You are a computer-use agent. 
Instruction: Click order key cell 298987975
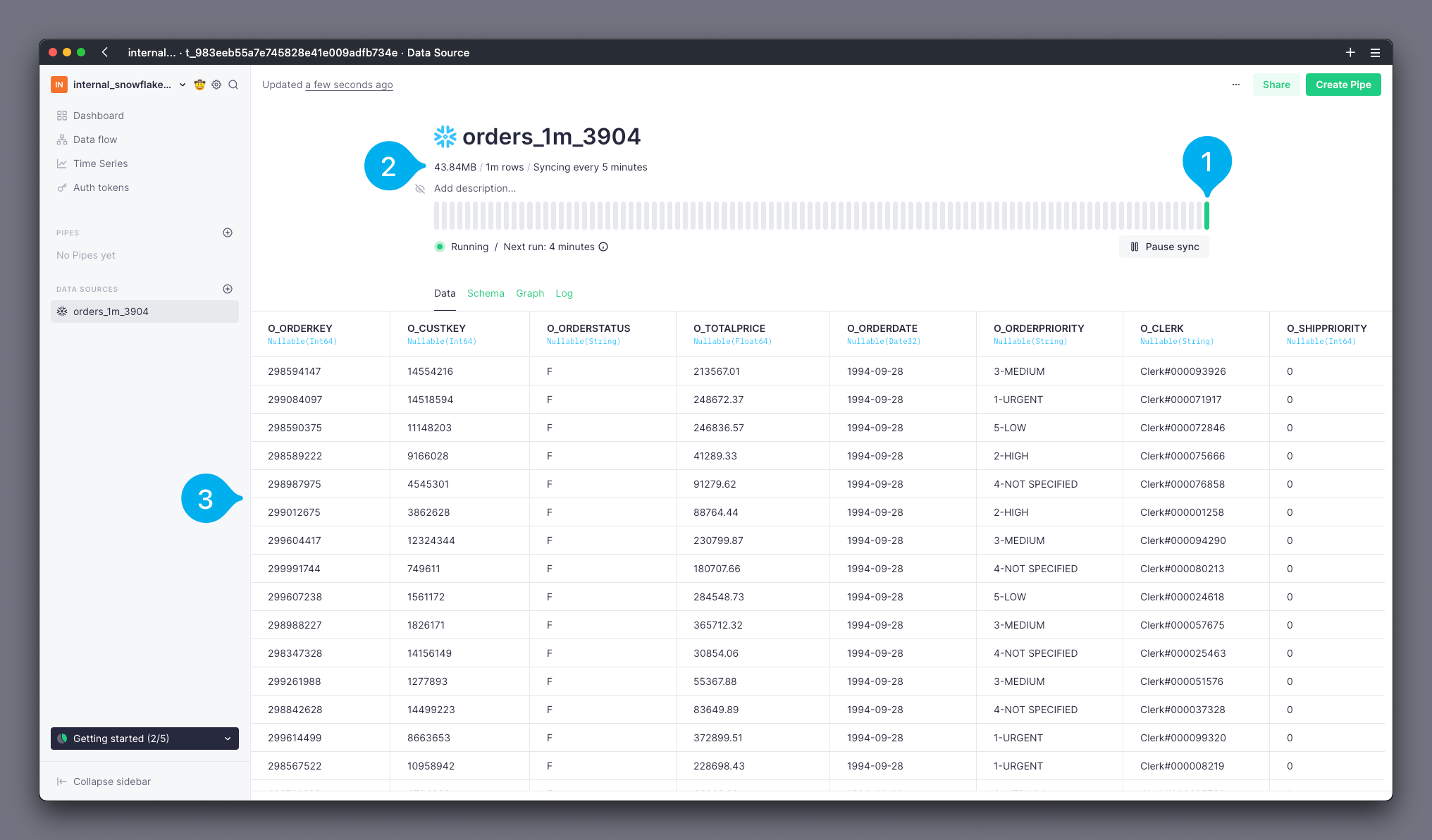[320, 484]
